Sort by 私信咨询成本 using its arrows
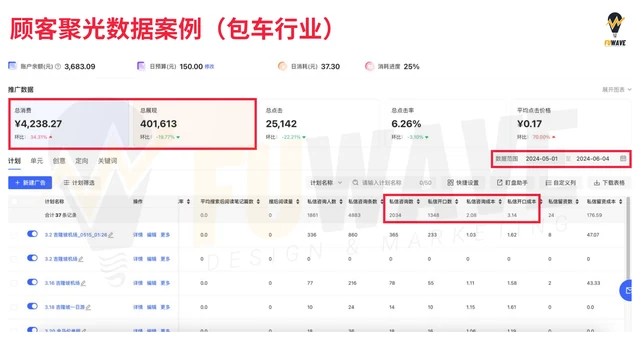The width and height of the screenshot is (640, 360). 500,202
